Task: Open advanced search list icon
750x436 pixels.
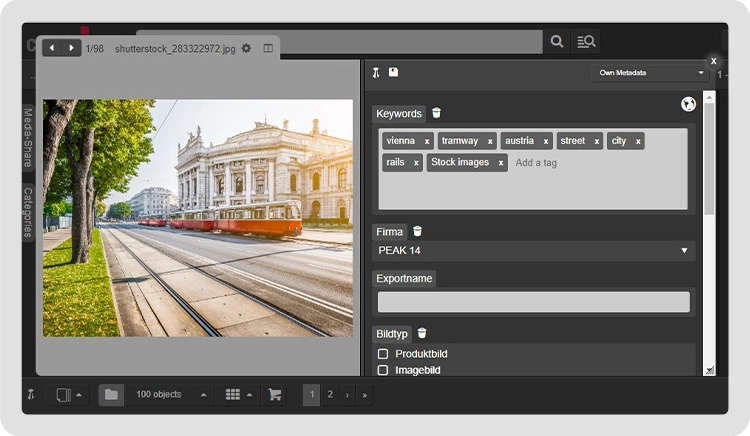Action: [x=585, y=41]
